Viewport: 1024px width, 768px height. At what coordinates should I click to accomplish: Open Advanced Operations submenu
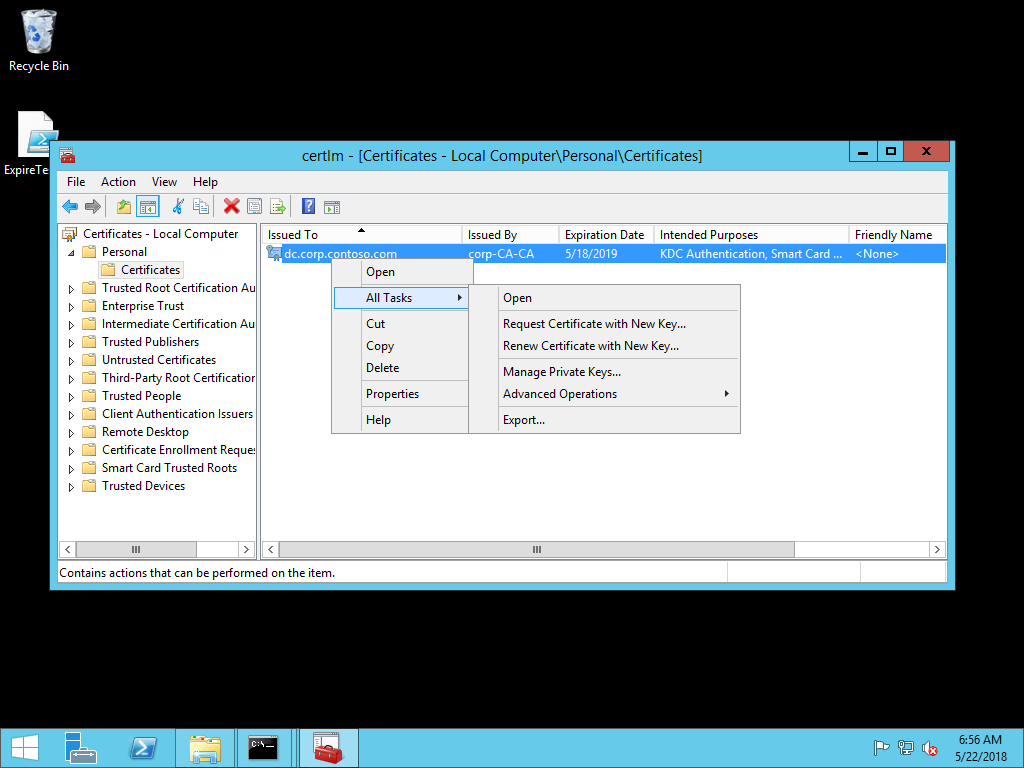click(560, 394)
